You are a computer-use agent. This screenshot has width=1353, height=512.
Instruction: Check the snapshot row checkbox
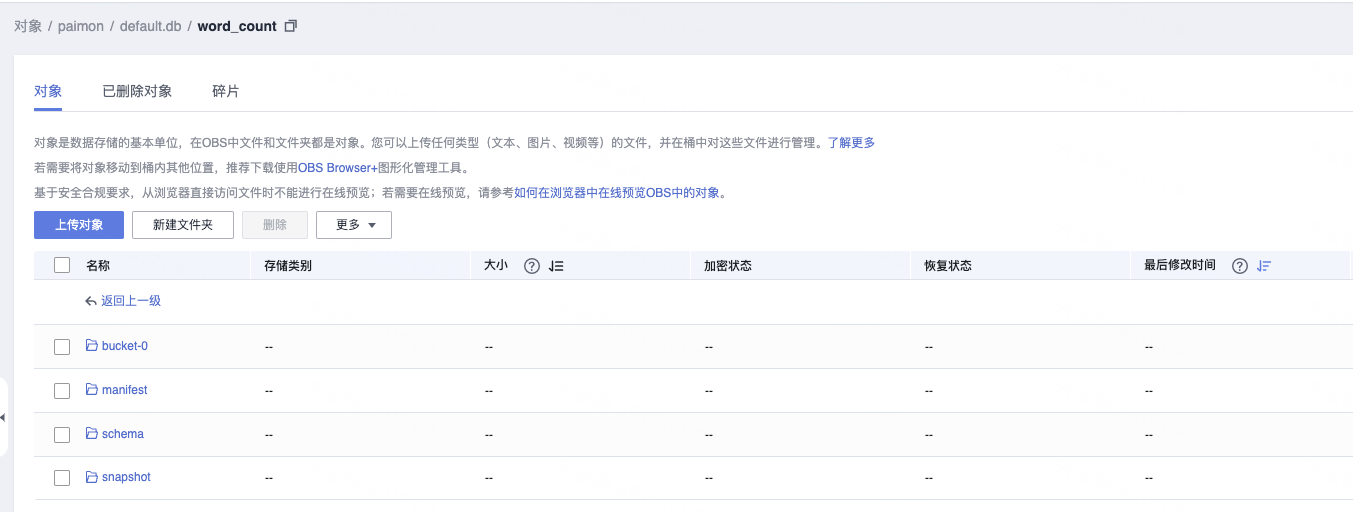[62, 478]
